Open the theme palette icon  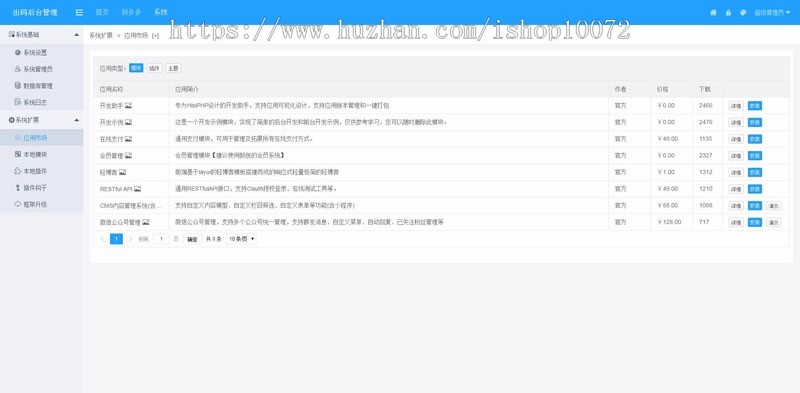coord(743,12)
